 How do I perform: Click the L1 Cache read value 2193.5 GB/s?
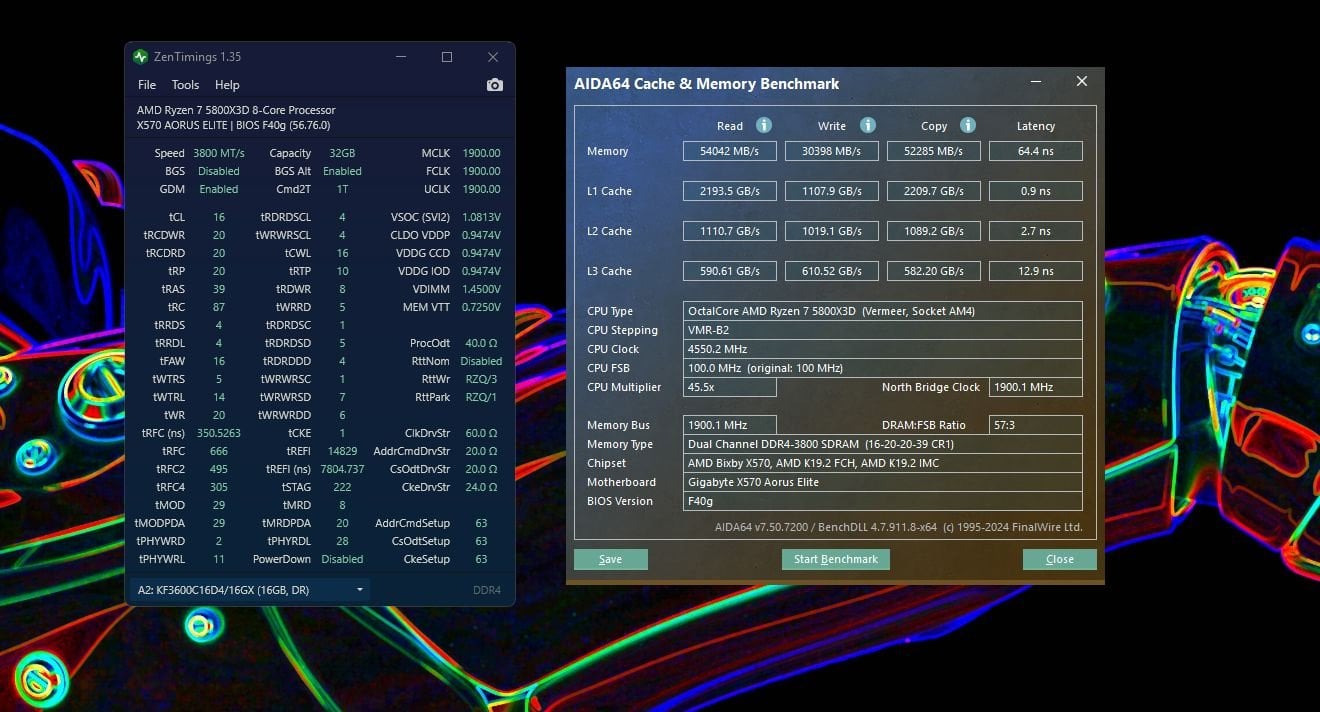tap(730, 191)
